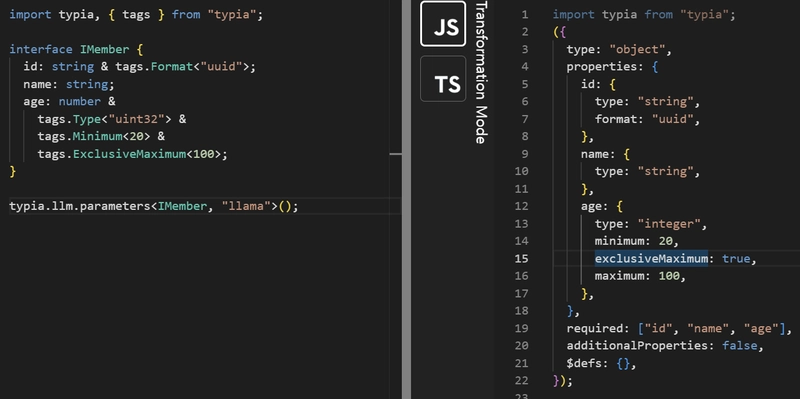Screen dimensions: 800x399
Task: Click line number 1 in output gutter
Action: [x=525, y=15]
